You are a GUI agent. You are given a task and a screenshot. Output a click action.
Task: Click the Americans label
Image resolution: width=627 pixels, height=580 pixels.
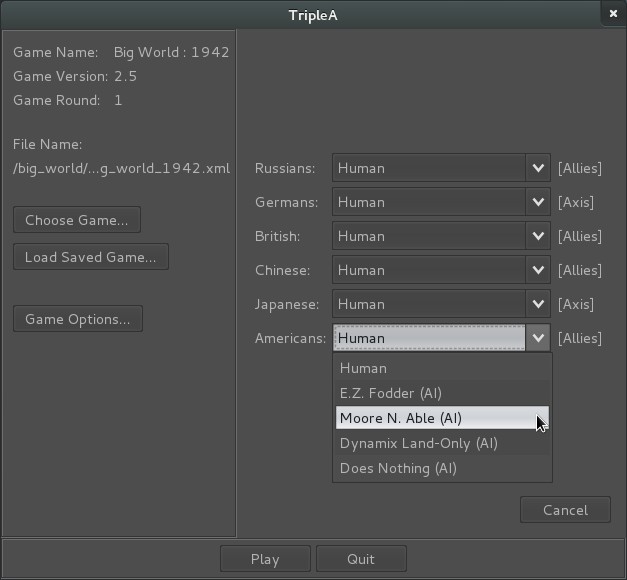coord(291,338)
